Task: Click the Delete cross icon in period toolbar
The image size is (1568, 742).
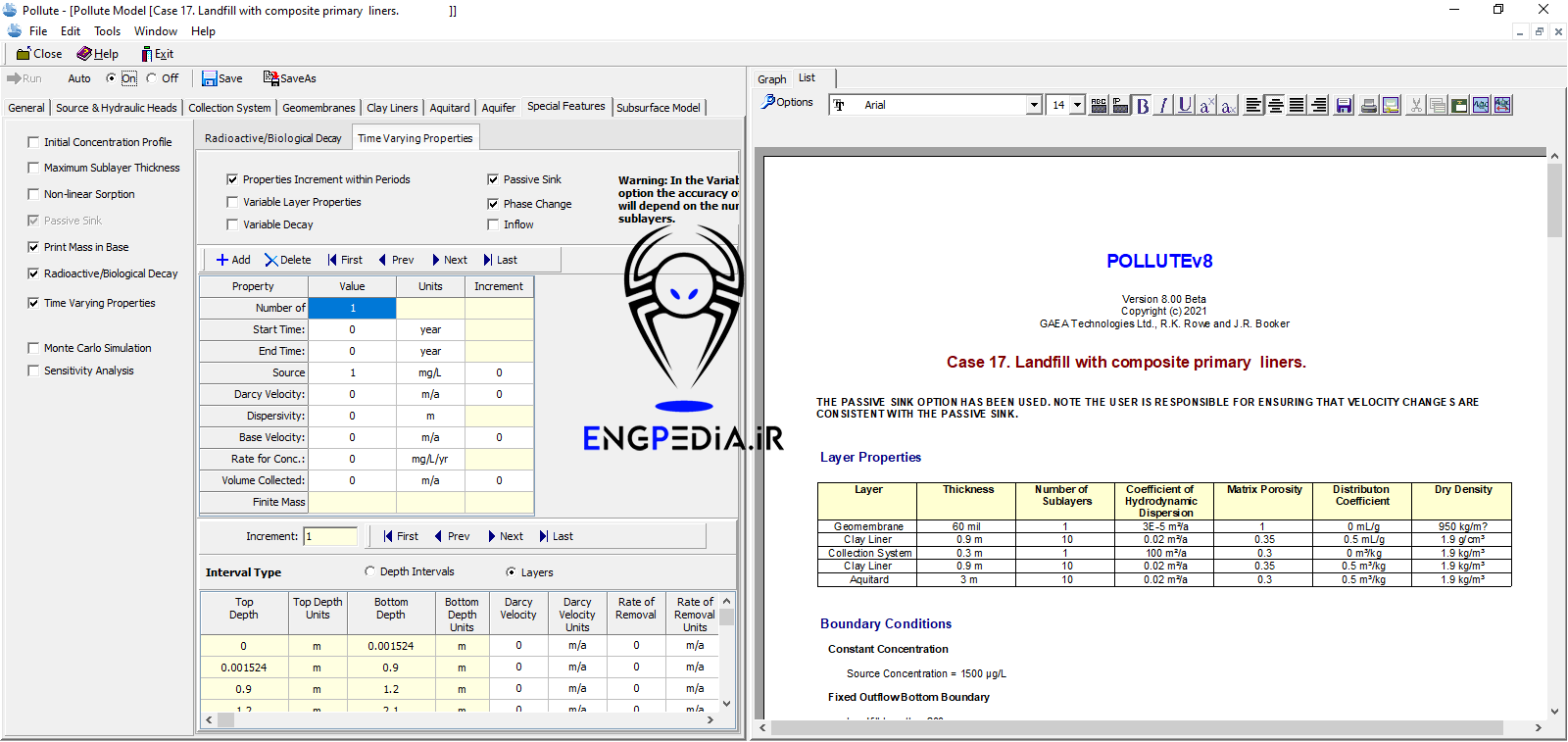Action: 271,260
